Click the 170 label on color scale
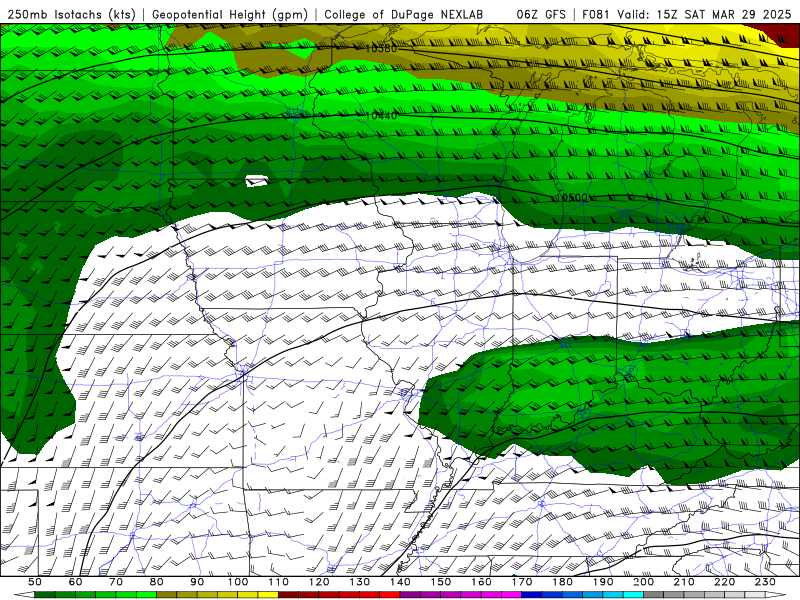This screenshot has width=800, height=600. click(x=521, y=582)
